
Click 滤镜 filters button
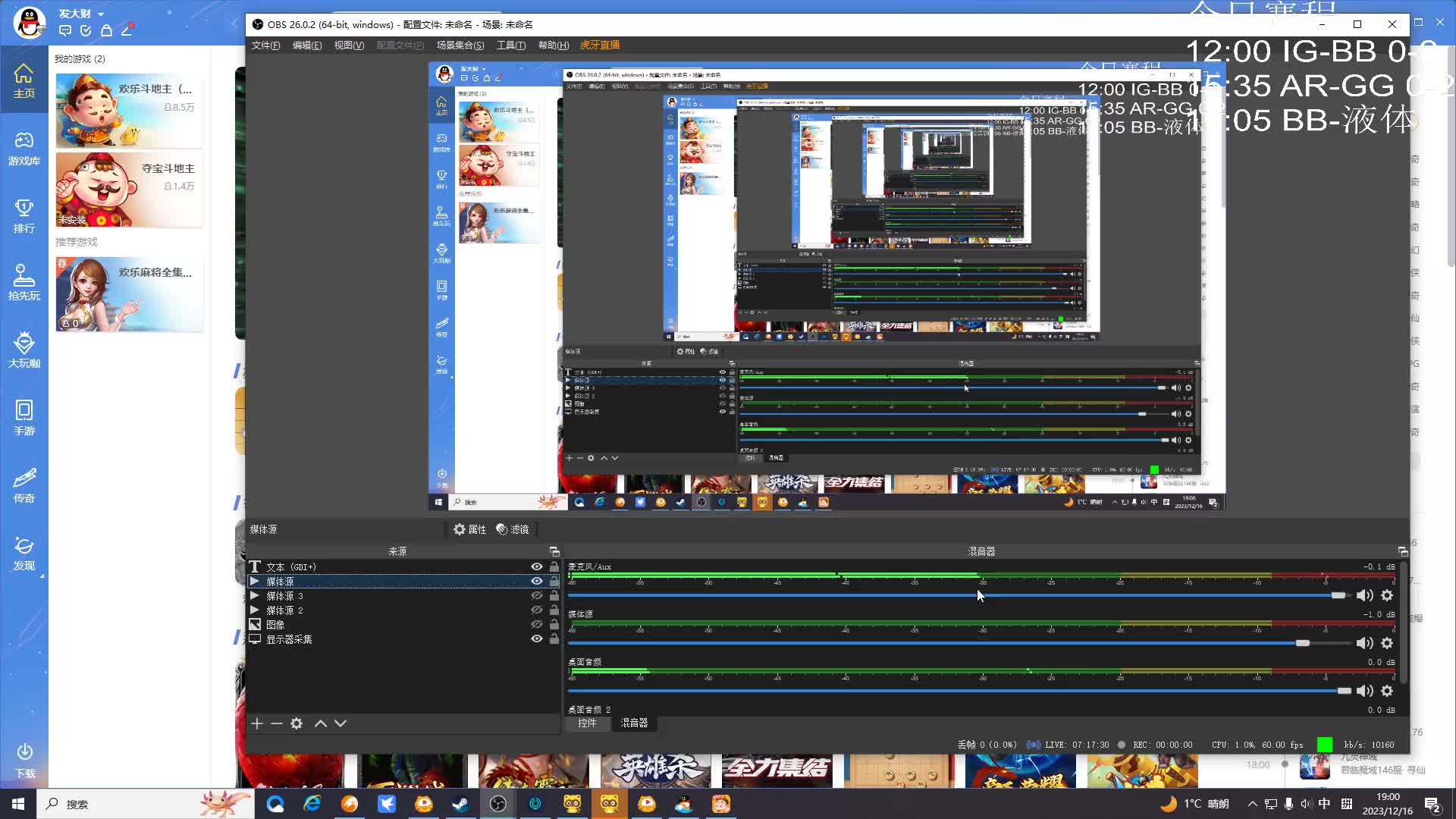(x=513, y=529)
